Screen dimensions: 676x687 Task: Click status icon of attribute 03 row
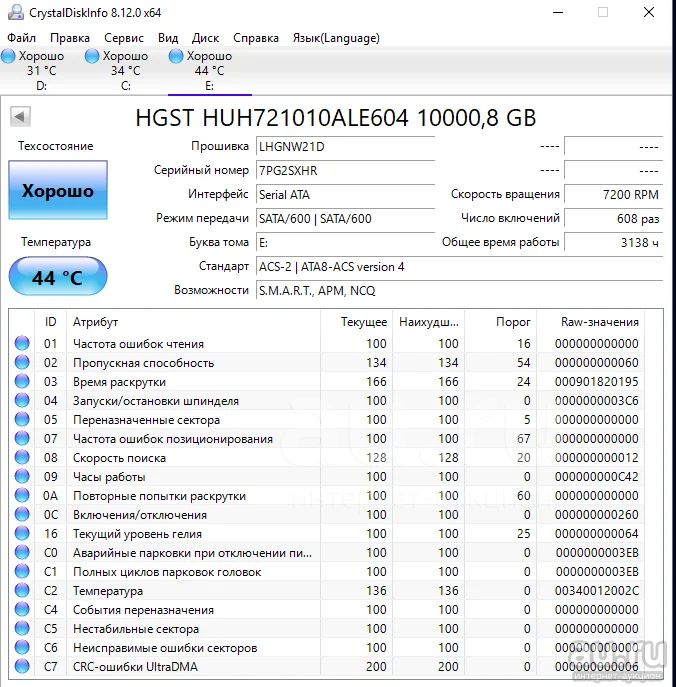22,381
